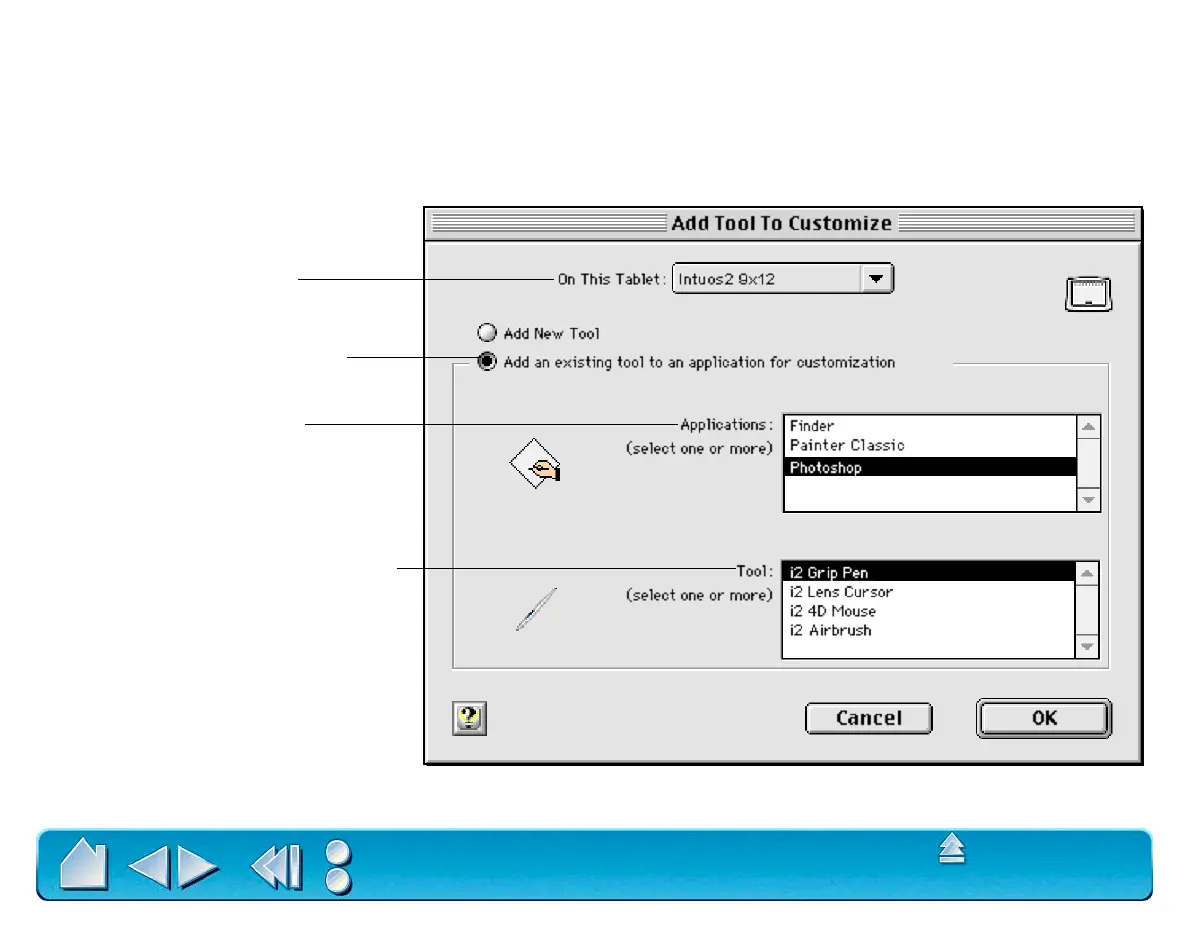Confirm with the OK button
Image resolution: width=1188 pixels, height=938 pixels.
point(1043,718)
